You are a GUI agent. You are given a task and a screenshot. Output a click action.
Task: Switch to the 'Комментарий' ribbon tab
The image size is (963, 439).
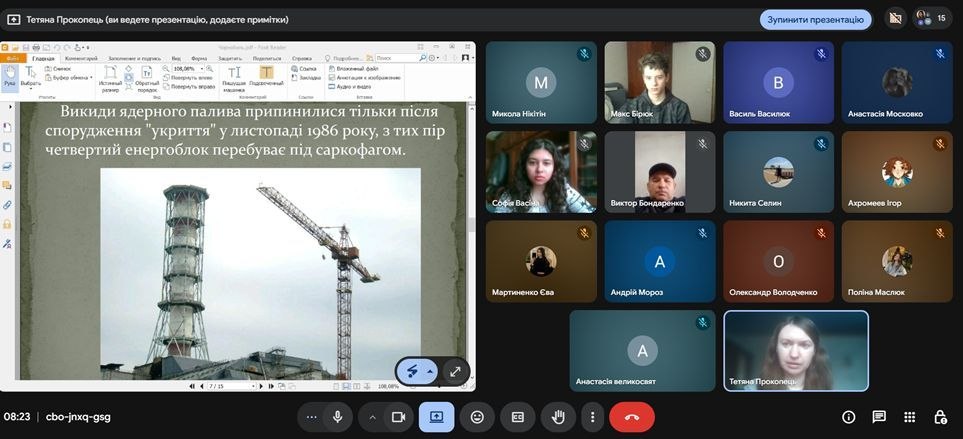[x=80, y=58]
